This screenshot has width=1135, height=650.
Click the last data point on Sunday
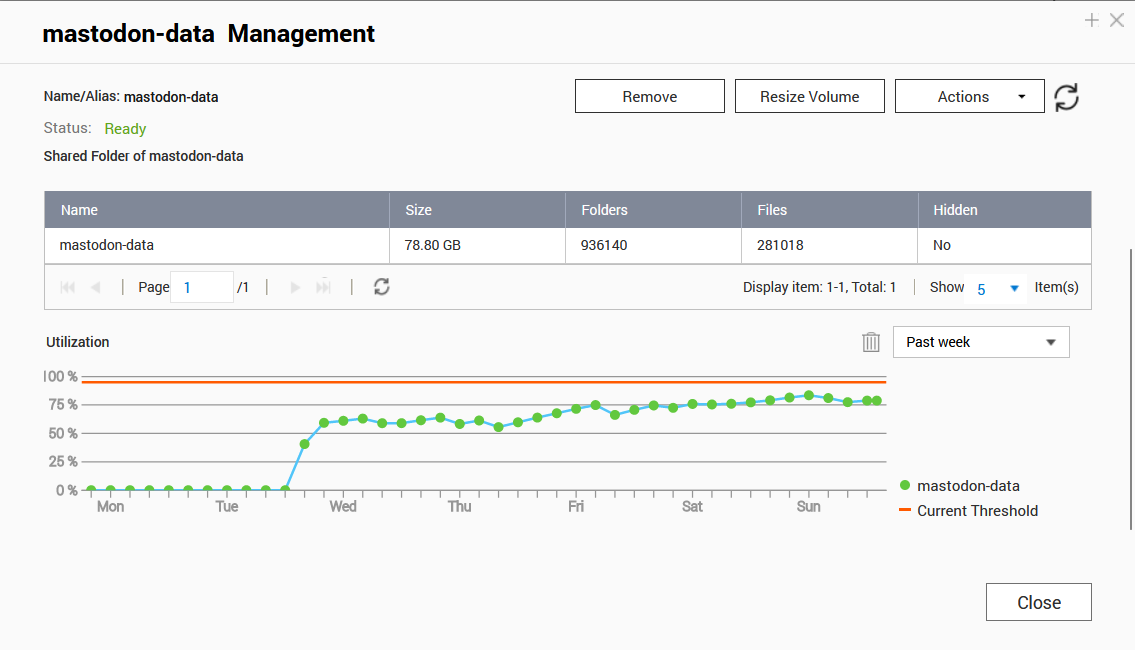(x=876, y=400)
